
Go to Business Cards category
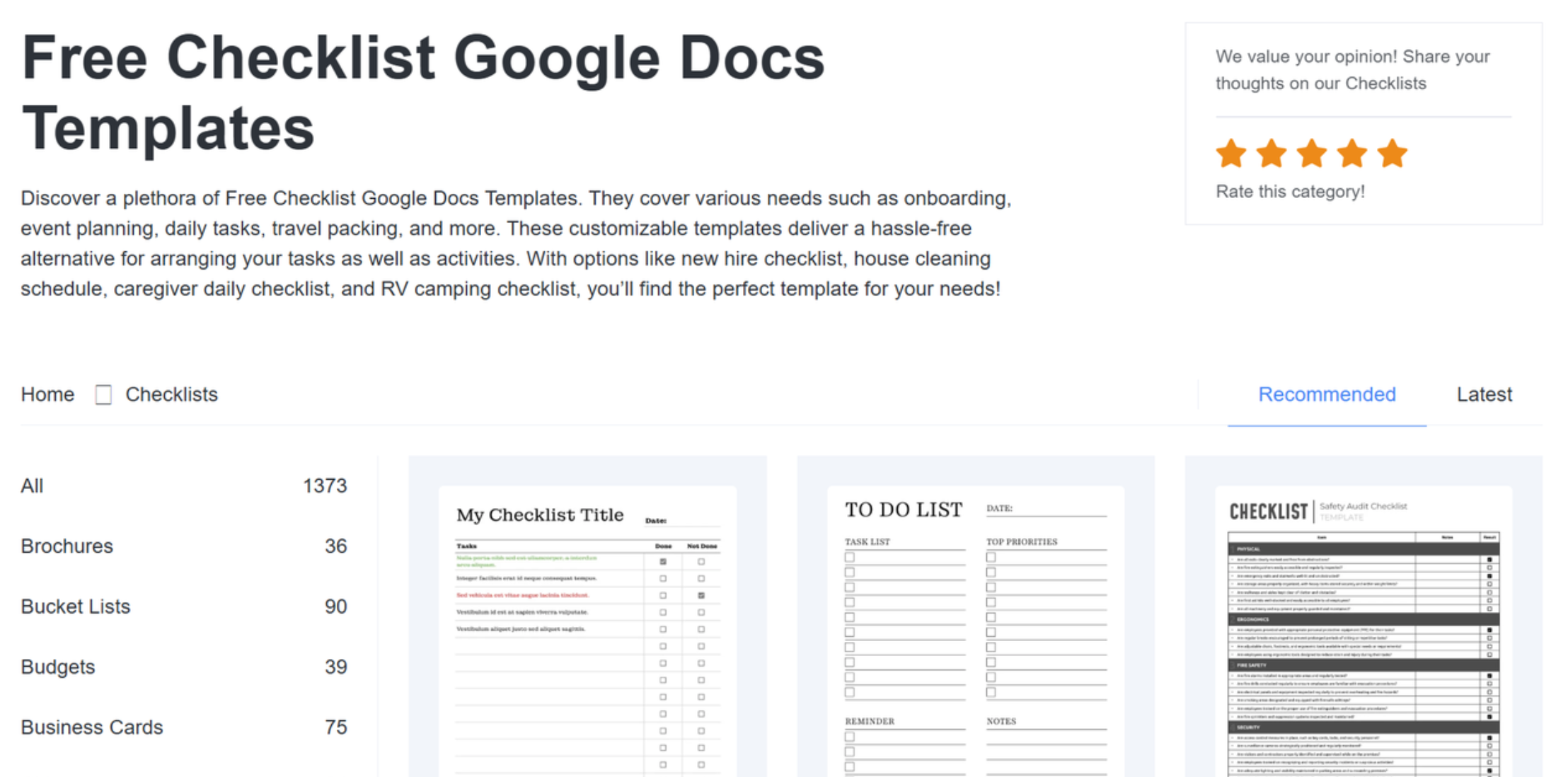pos(91,727)
